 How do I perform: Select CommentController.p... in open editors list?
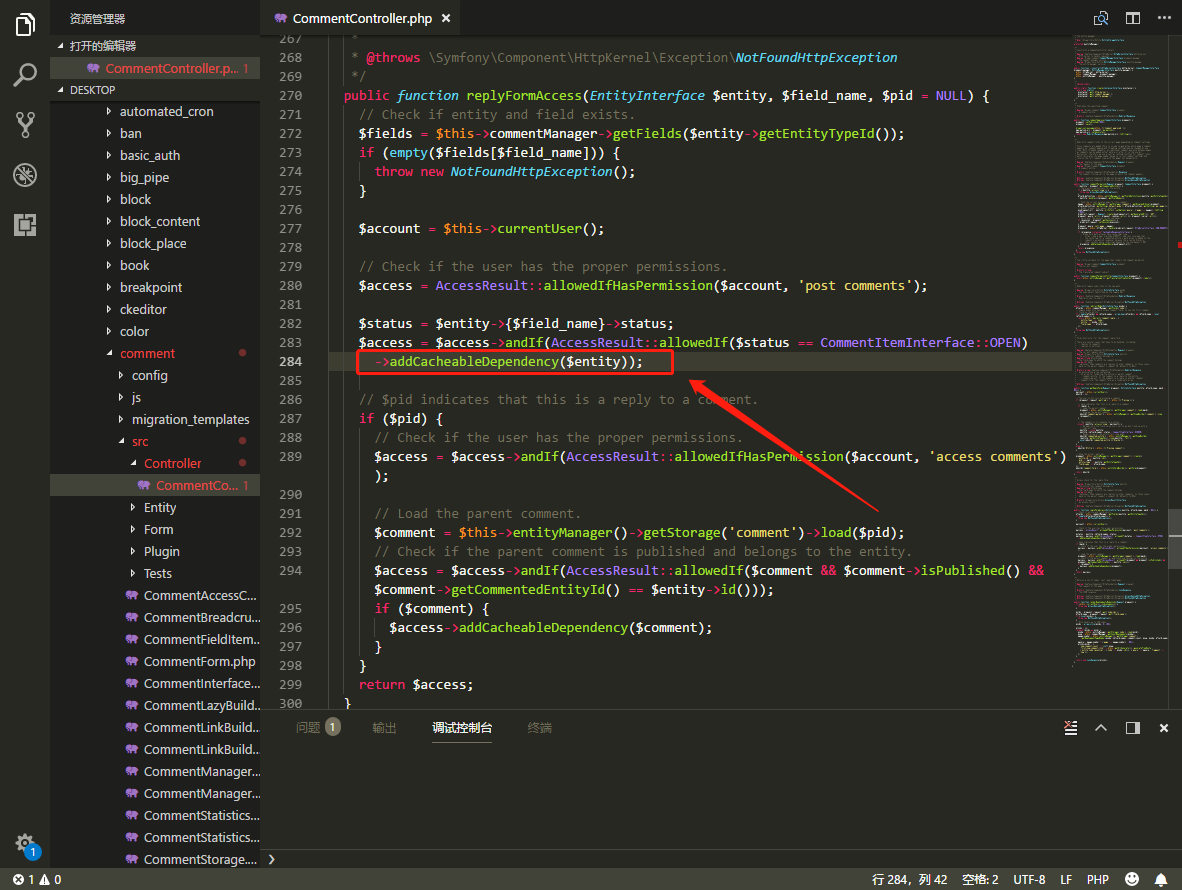coord(155,69)
